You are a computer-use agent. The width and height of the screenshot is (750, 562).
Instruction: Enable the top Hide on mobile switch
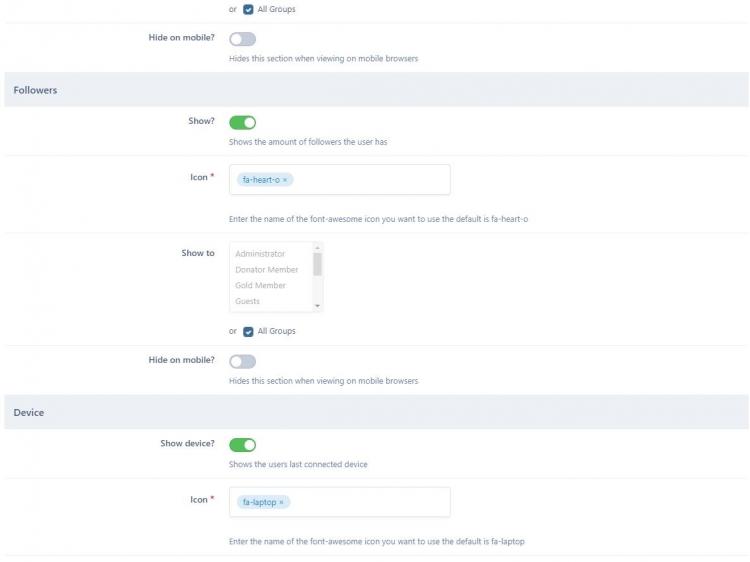pyautogui.click(x=242, y=39)
